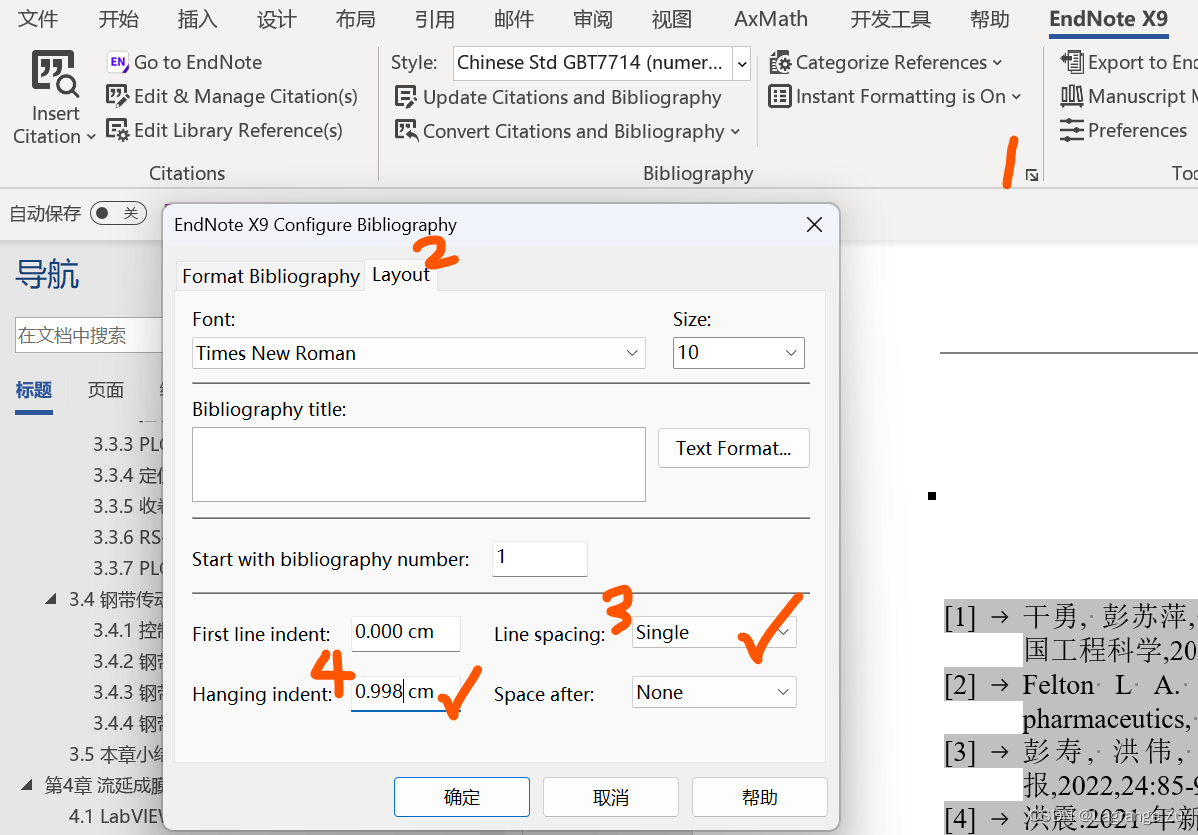Expand the Font dropdown
The width and height of the screenshot is (1198, 835).
632,353
